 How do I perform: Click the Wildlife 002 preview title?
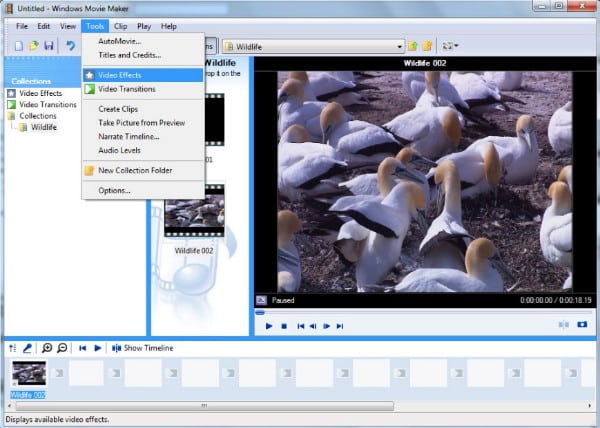coord(425,63)
